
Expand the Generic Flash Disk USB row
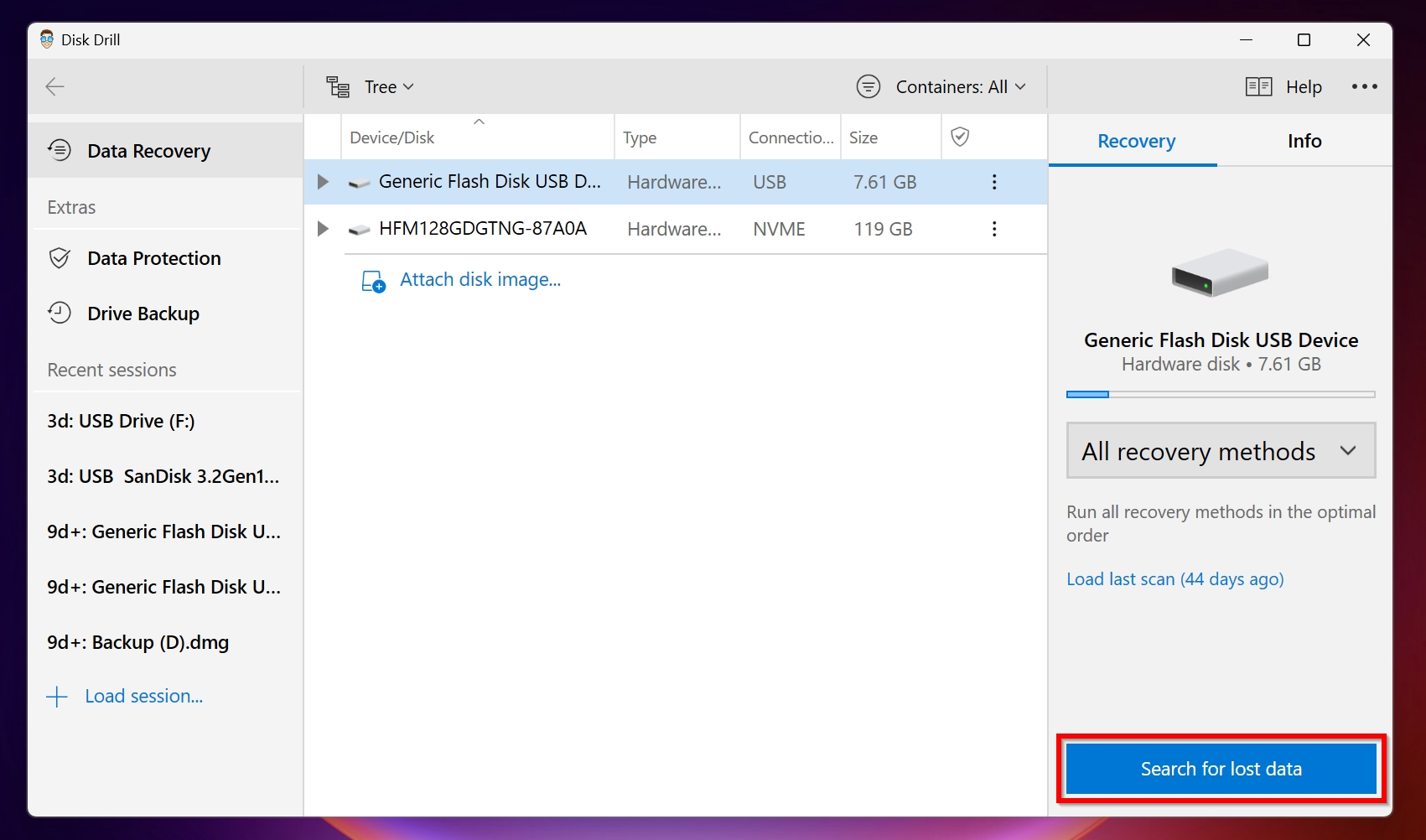click(x=323, y=182)
